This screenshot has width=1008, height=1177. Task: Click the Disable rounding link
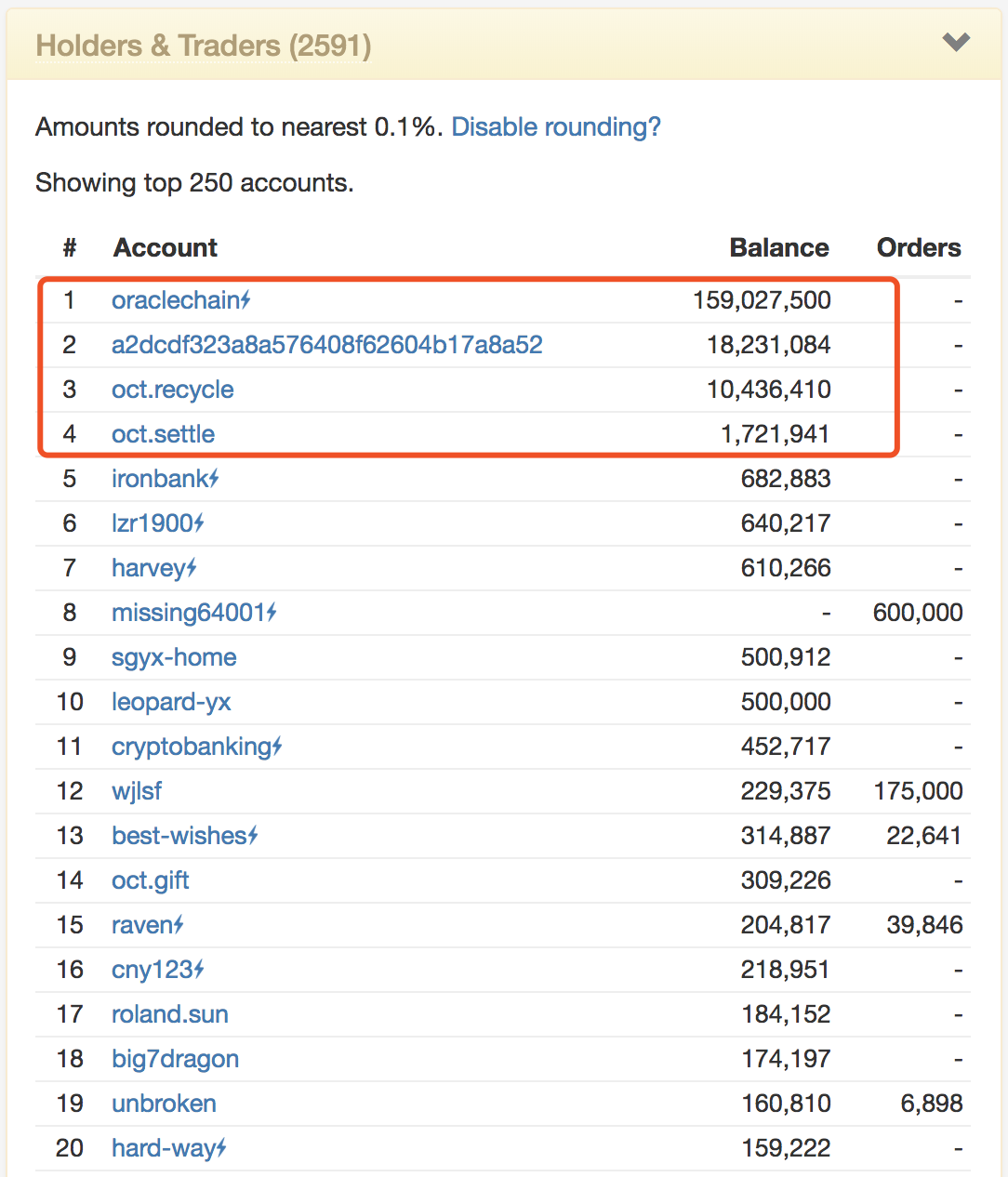556,126
